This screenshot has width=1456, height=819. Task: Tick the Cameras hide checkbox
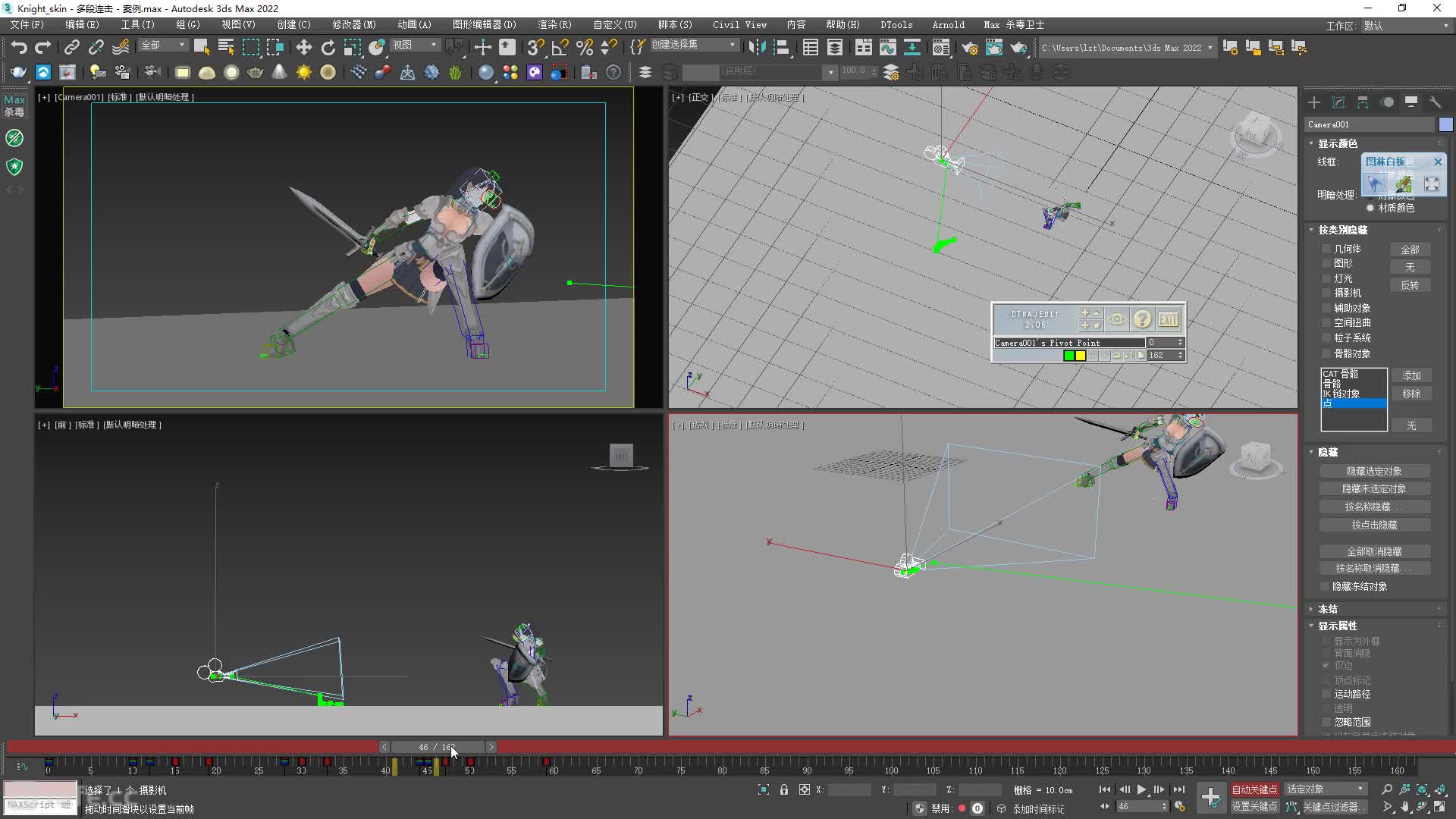point(1326,293)
